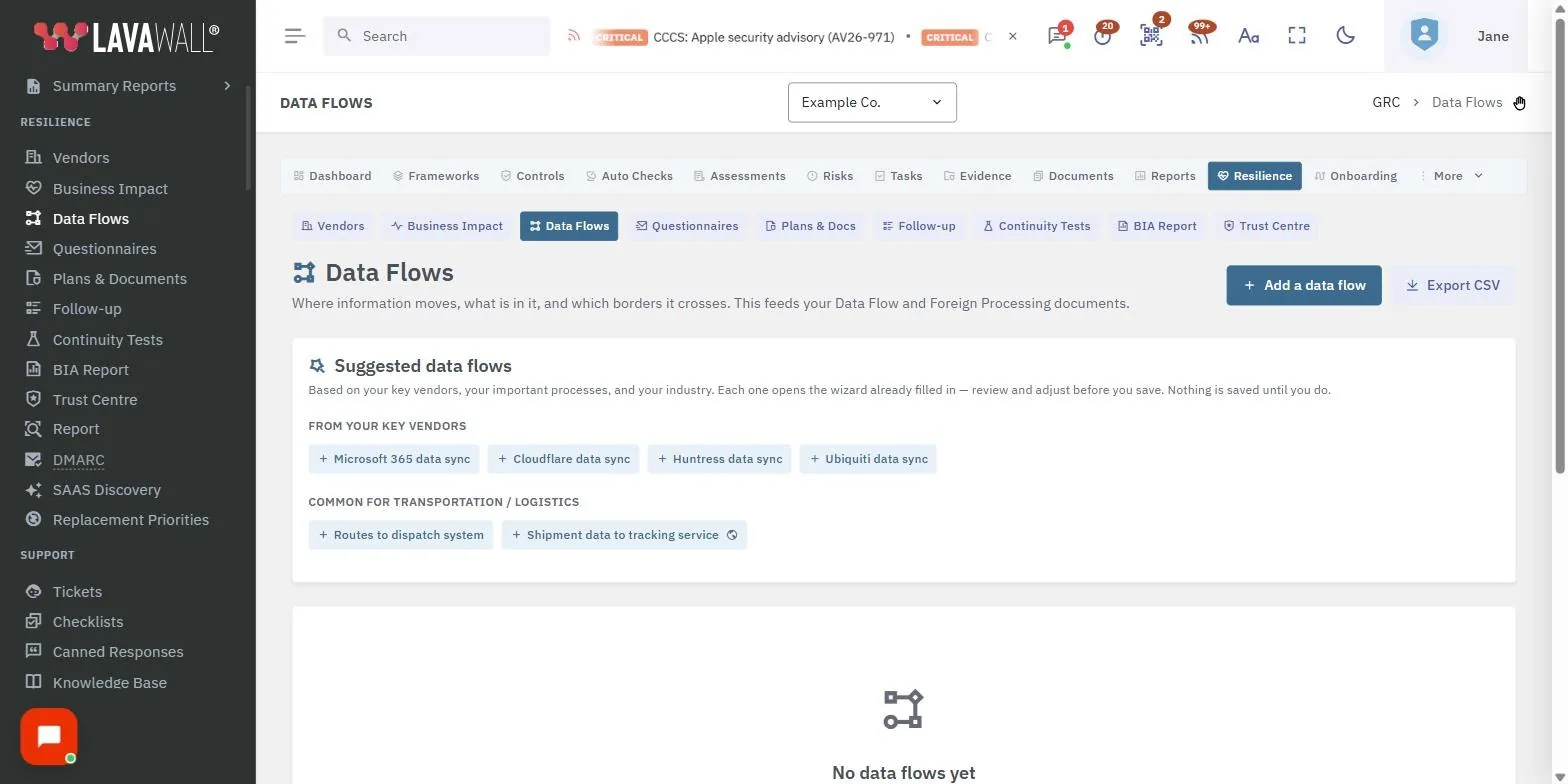Screen dimensions: 1568x784
Task: Open Continuity Tests in the sidebar
Action: click(x=107, y=340)
